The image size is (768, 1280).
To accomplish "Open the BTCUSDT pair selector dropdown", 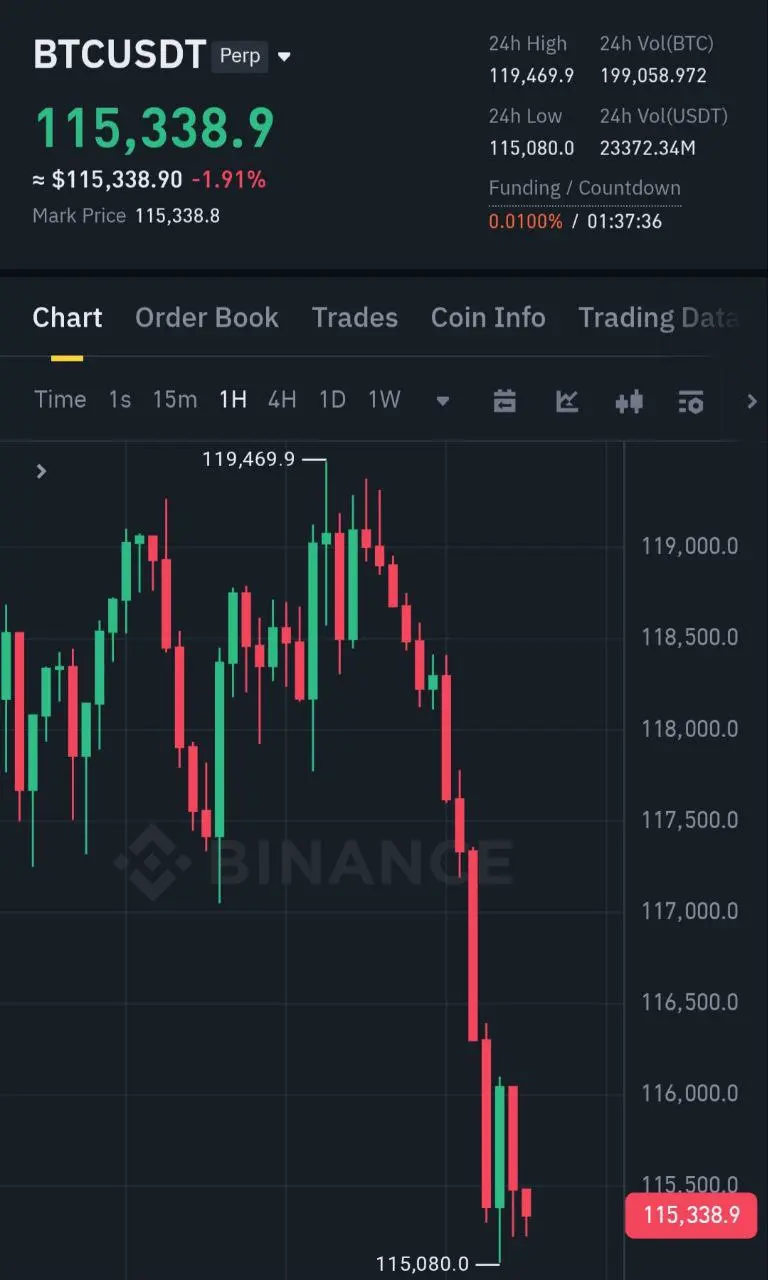I will 284,57.
